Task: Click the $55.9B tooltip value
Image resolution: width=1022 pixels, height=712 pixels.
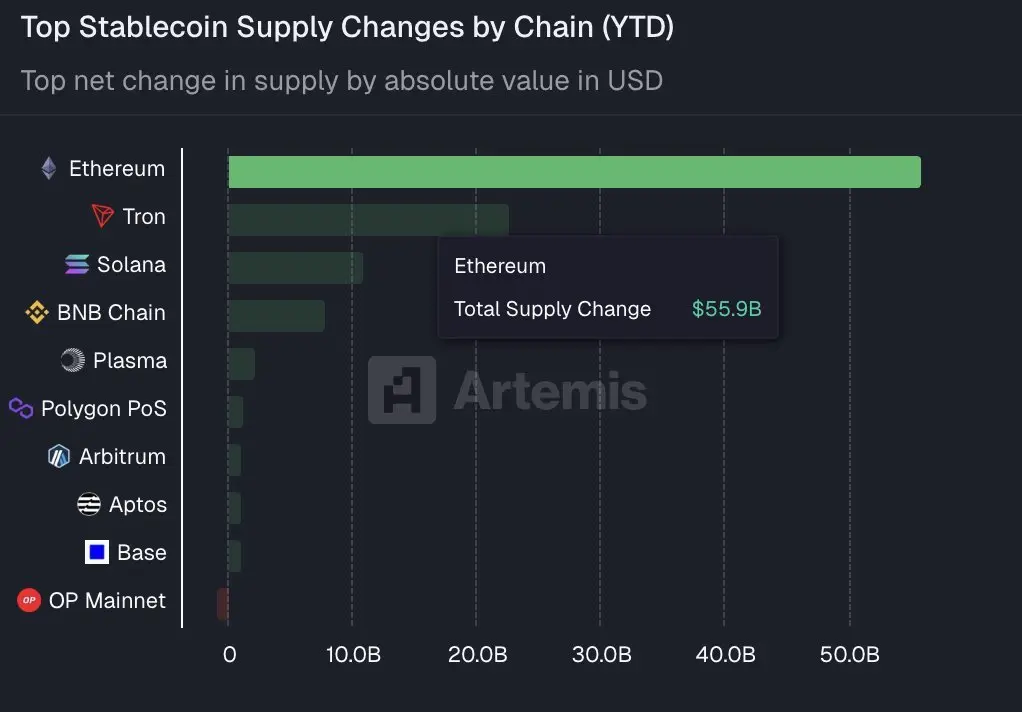Action: point(726,309)
